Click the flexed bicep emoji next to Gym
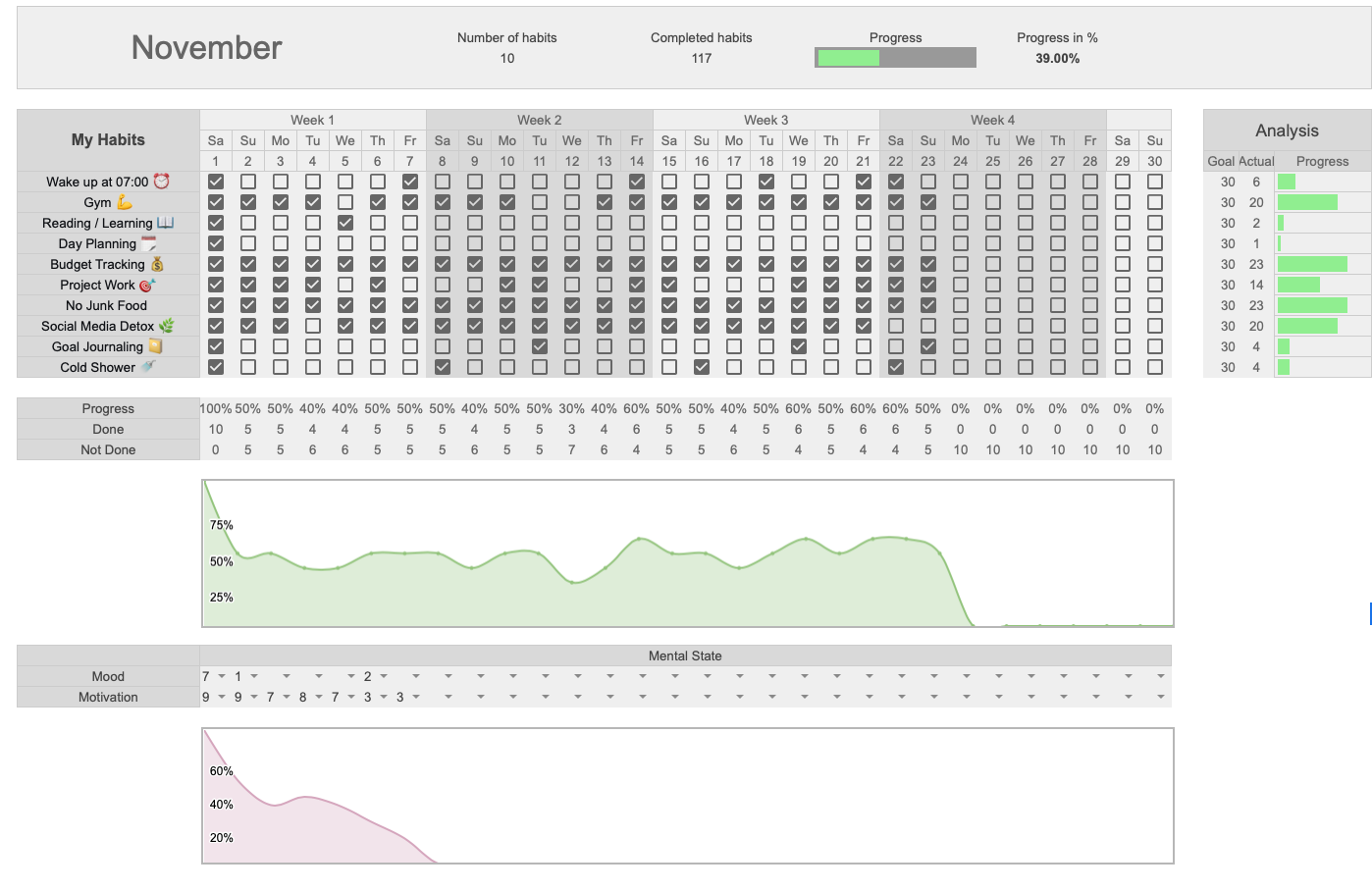Image resolution: width=1372 pixels, height=891 pixels. pyautogui.click(x=125, y=202)
